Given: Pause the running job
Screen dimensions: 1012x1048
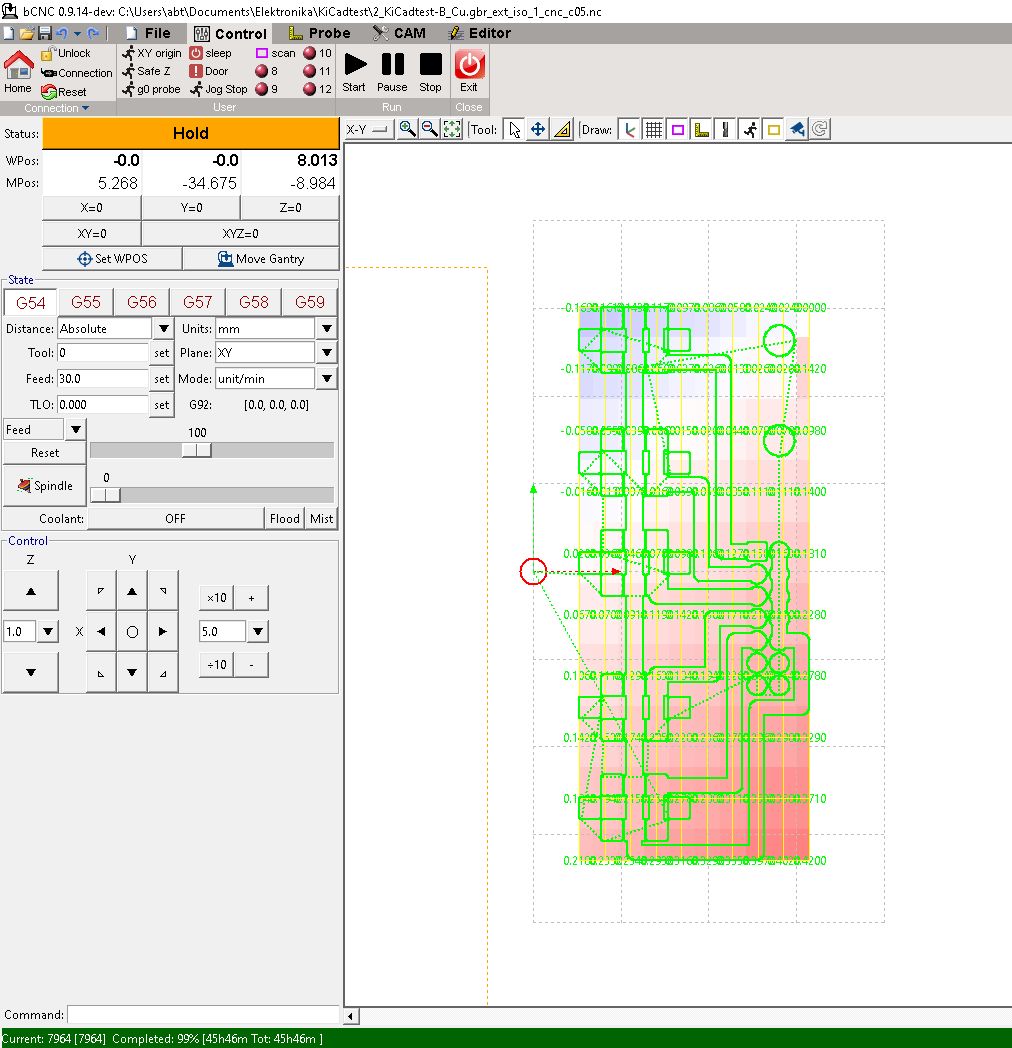Looking at the screenshot, I should coord(392,72).
